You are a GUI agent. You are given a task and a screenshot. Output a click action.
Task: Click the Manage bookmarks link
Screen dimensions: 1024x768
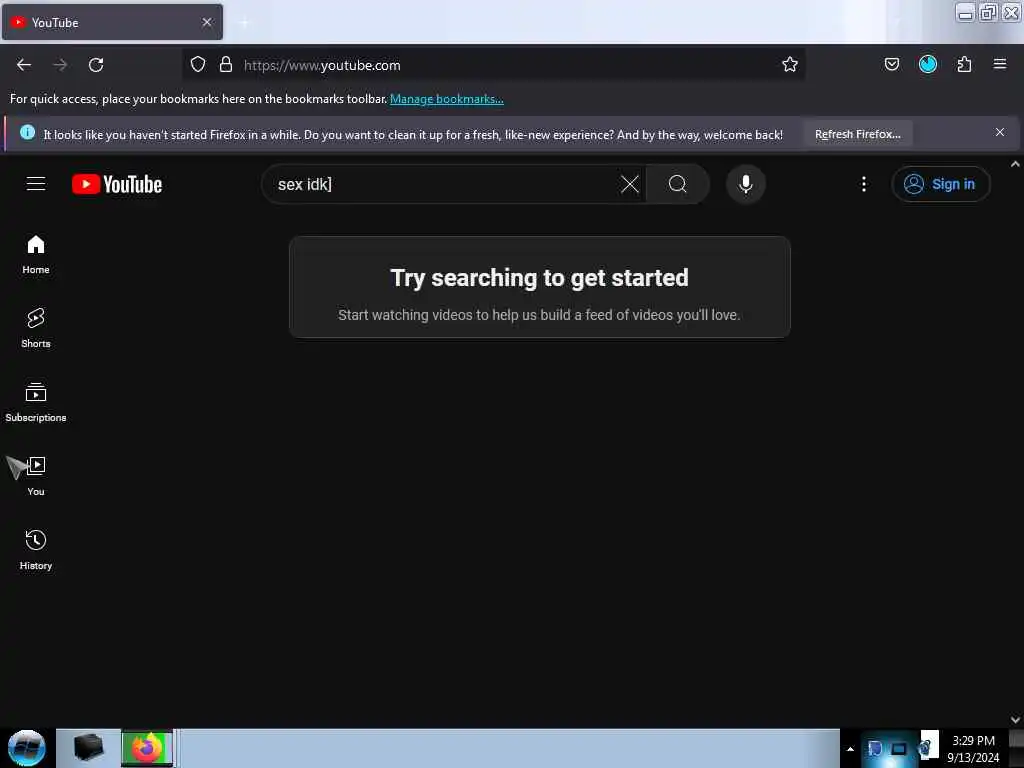[x=447, y=99]
